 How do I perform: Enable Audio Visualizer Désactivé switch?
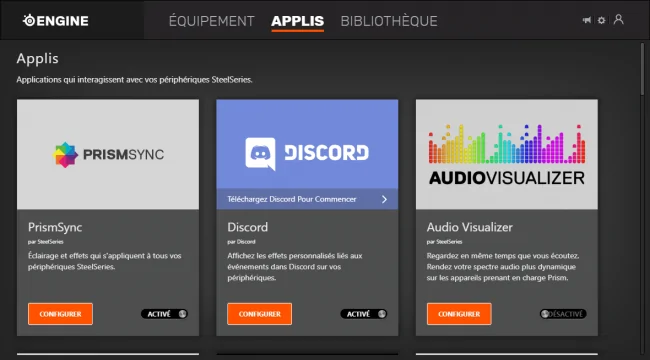pyautogui.click(x=563, y=314)
